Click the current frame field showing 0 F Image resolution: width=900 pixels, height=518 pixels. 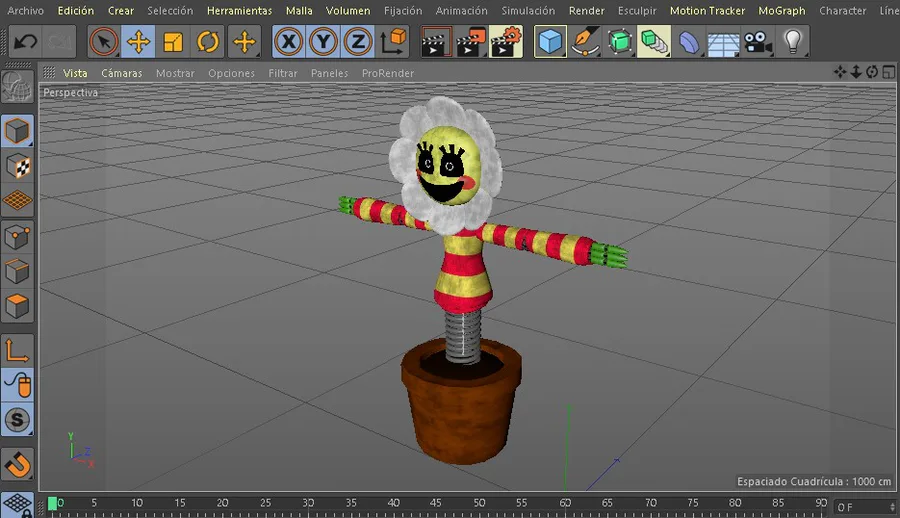click(865, 507)
